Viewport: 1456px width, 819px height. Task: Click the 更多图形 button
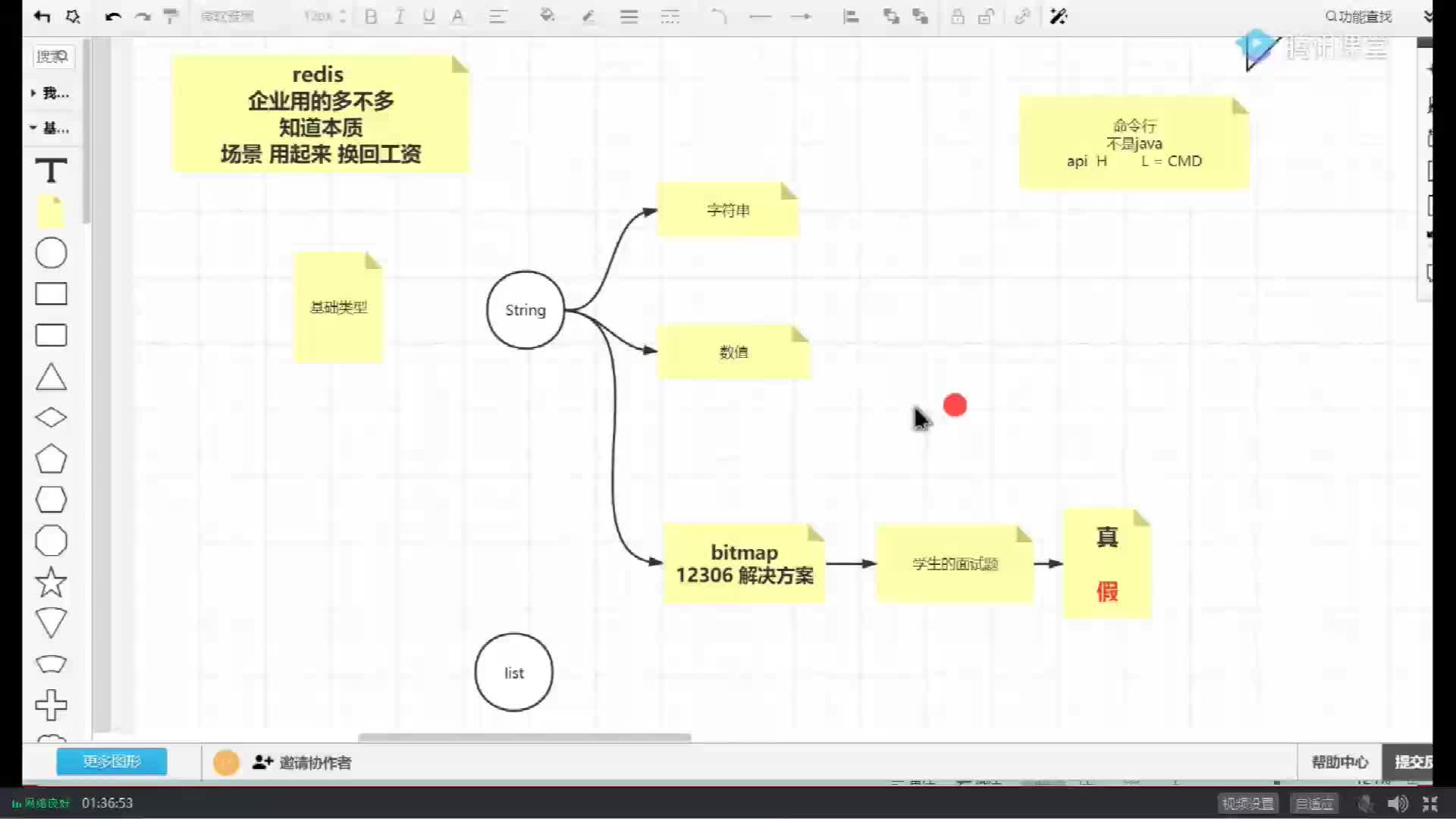(x=112, y=761)
